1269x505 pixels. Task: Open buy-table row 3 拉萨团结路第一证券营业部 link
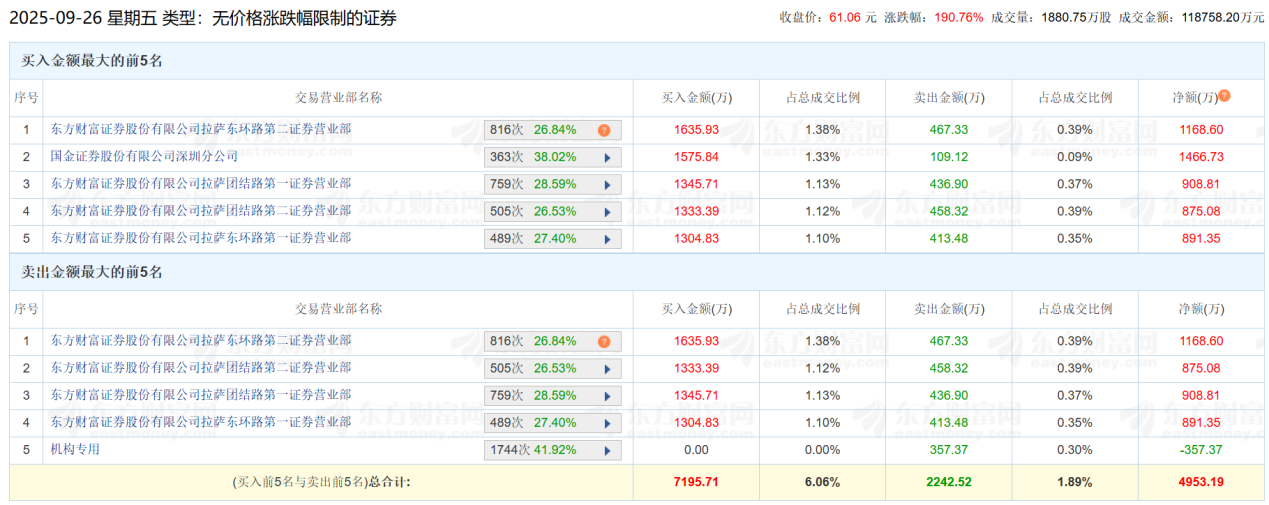coord(201,183)
